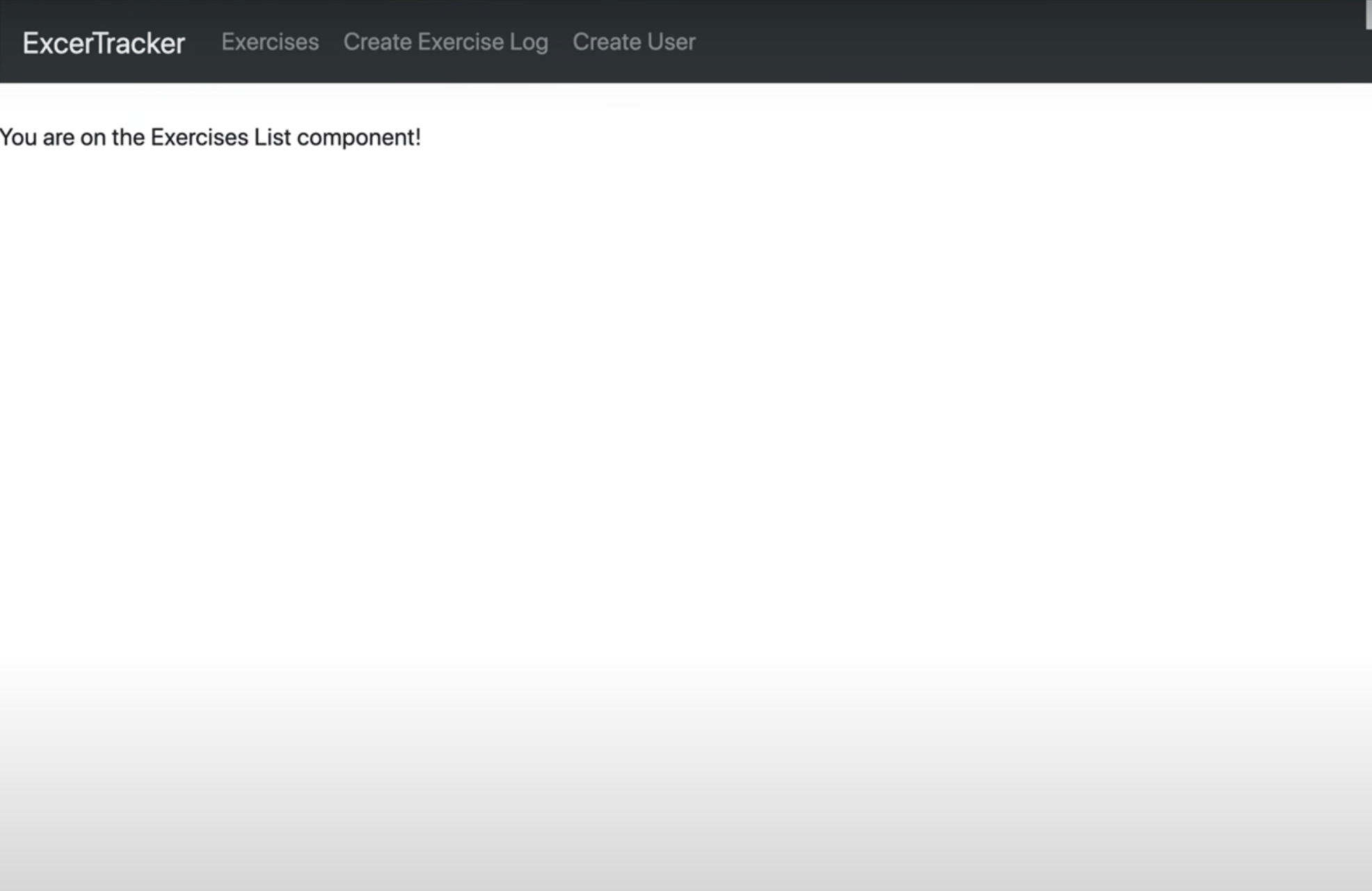Go to the Create User page
The height and width of the screenshot is (891, 1372).
[x=634, y=42]
